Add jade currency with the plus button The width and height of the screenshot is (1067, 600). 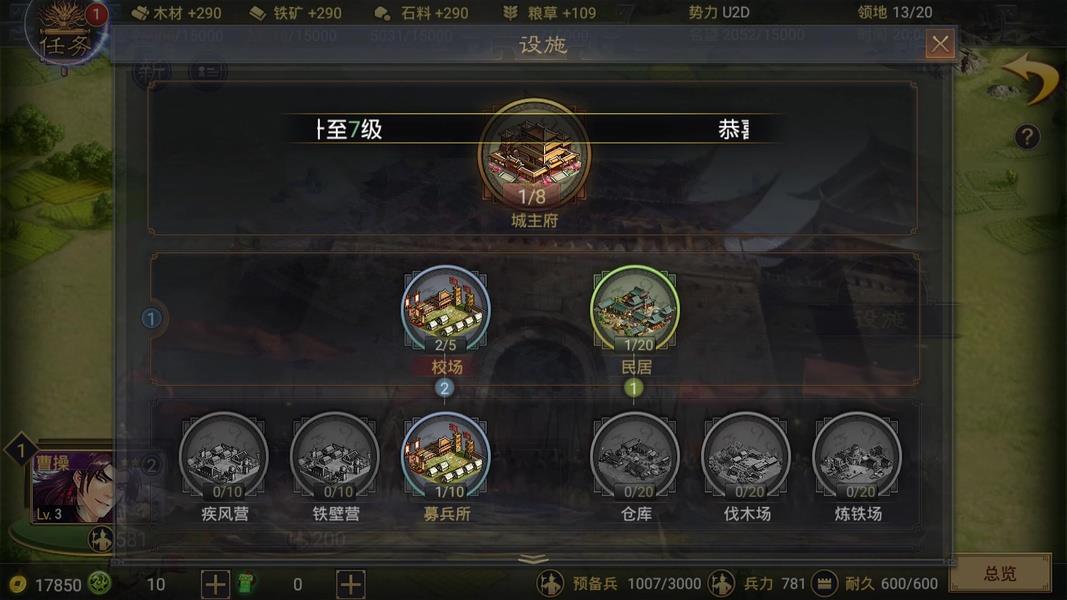coord(350,584)
